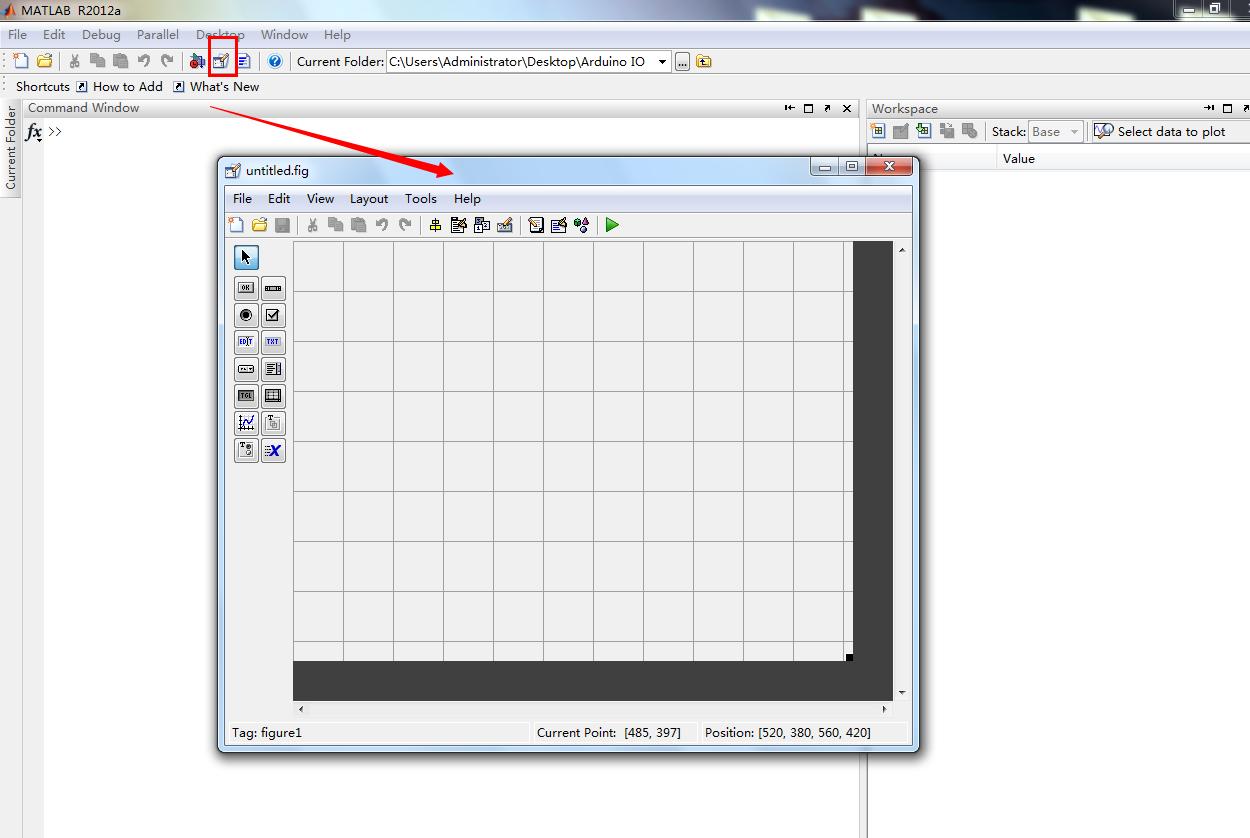Image resolution: width=1250 pixels, height=838 pixels.
Task: Click Select data to plot button
Action: 1160,131
